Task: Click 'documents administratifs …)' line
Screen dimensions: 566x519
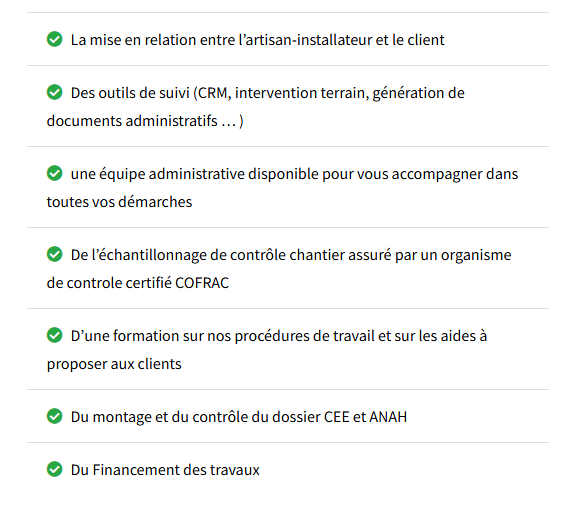Action: (145, 121)
